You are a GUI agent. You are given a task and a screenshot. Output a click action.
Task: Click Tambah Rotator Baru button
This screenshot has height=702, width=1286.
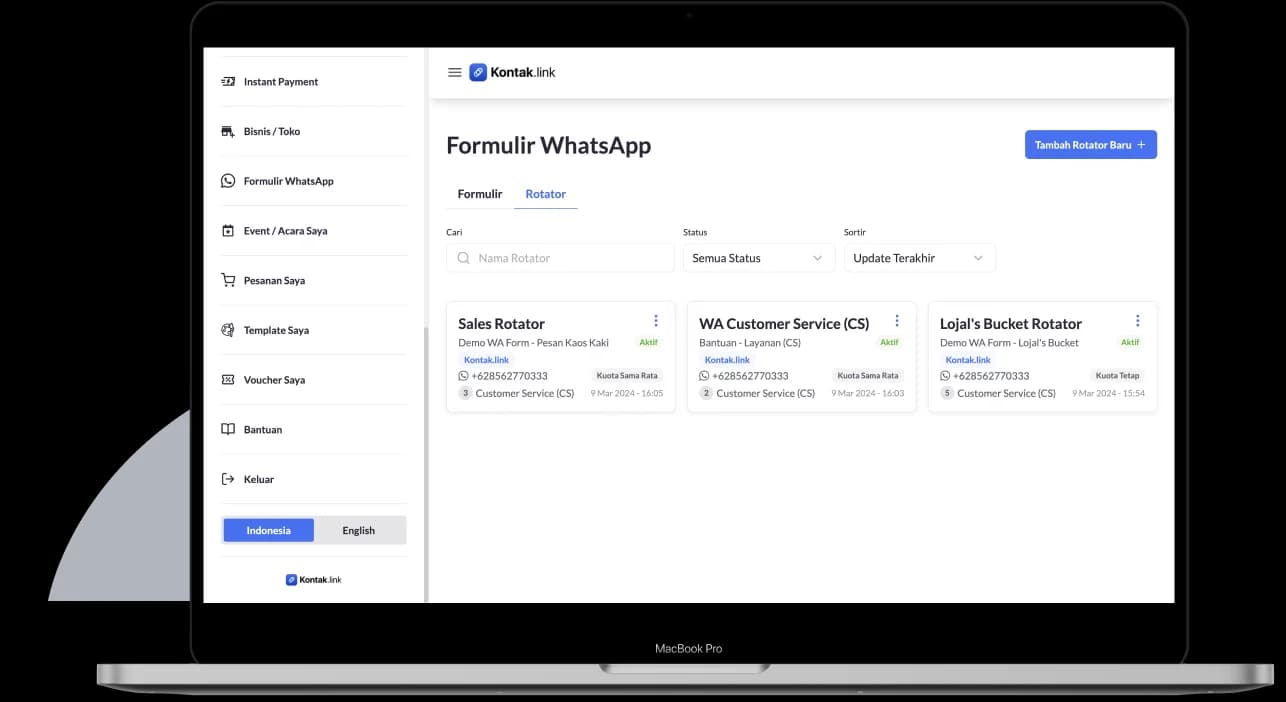1091,145
